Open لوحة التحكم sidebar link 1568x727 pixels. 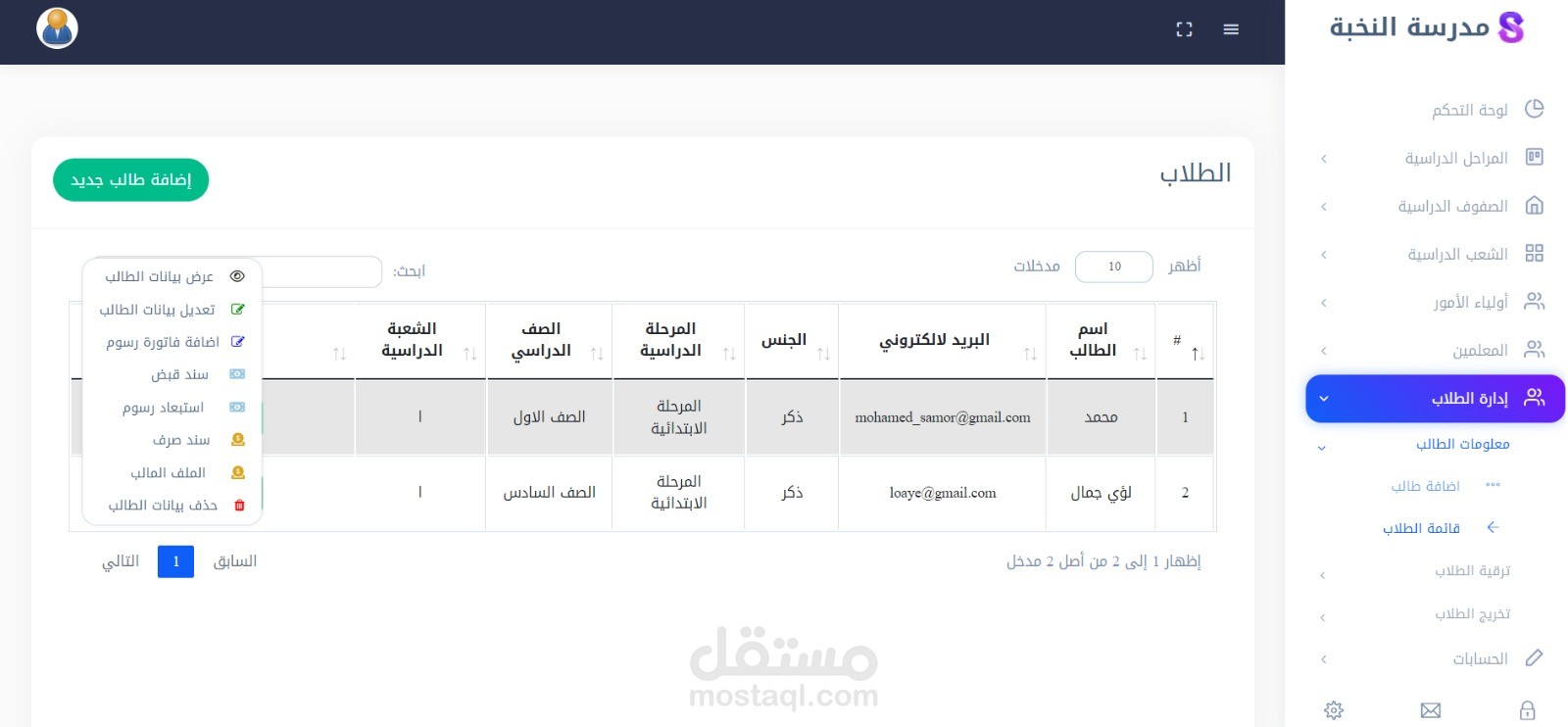pos(1469,110)
